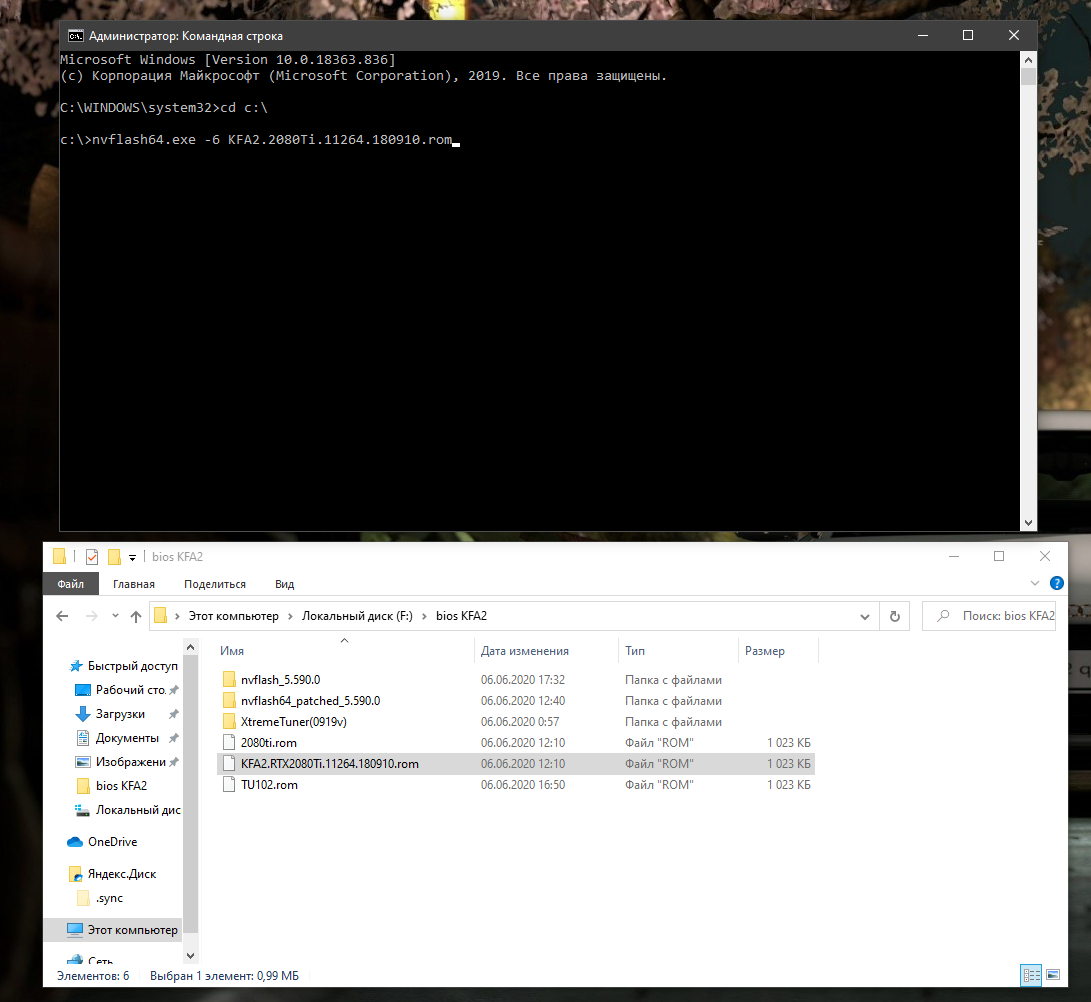Image resolution: width=1091 pixels, height=1002 pixels.
Task: Open Explorer Help question mark icon
Action: tap(1056, 583)
